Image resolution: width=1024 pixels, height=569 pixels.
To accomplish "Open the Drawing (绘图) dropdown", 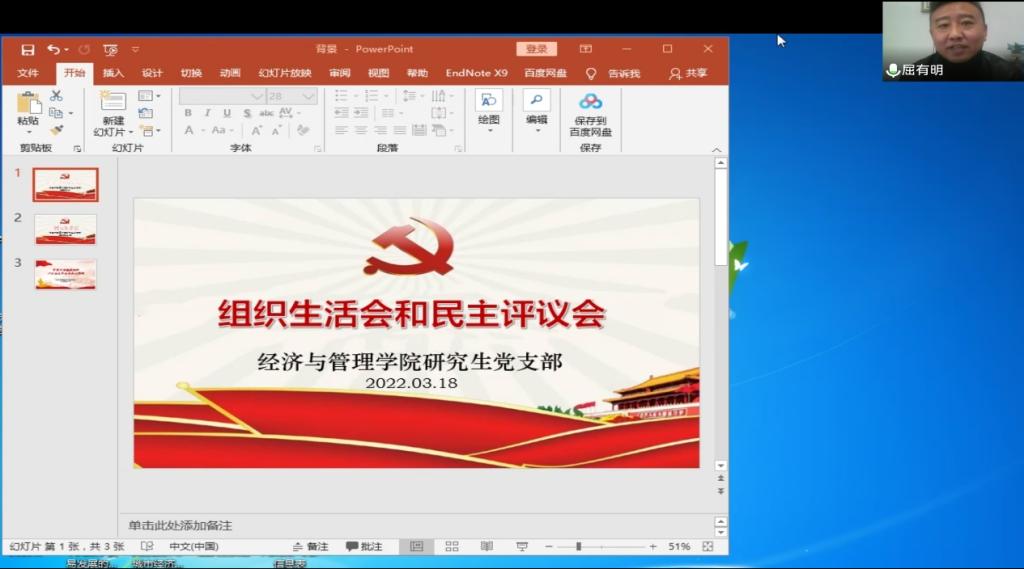I will (x=488, y=111).
